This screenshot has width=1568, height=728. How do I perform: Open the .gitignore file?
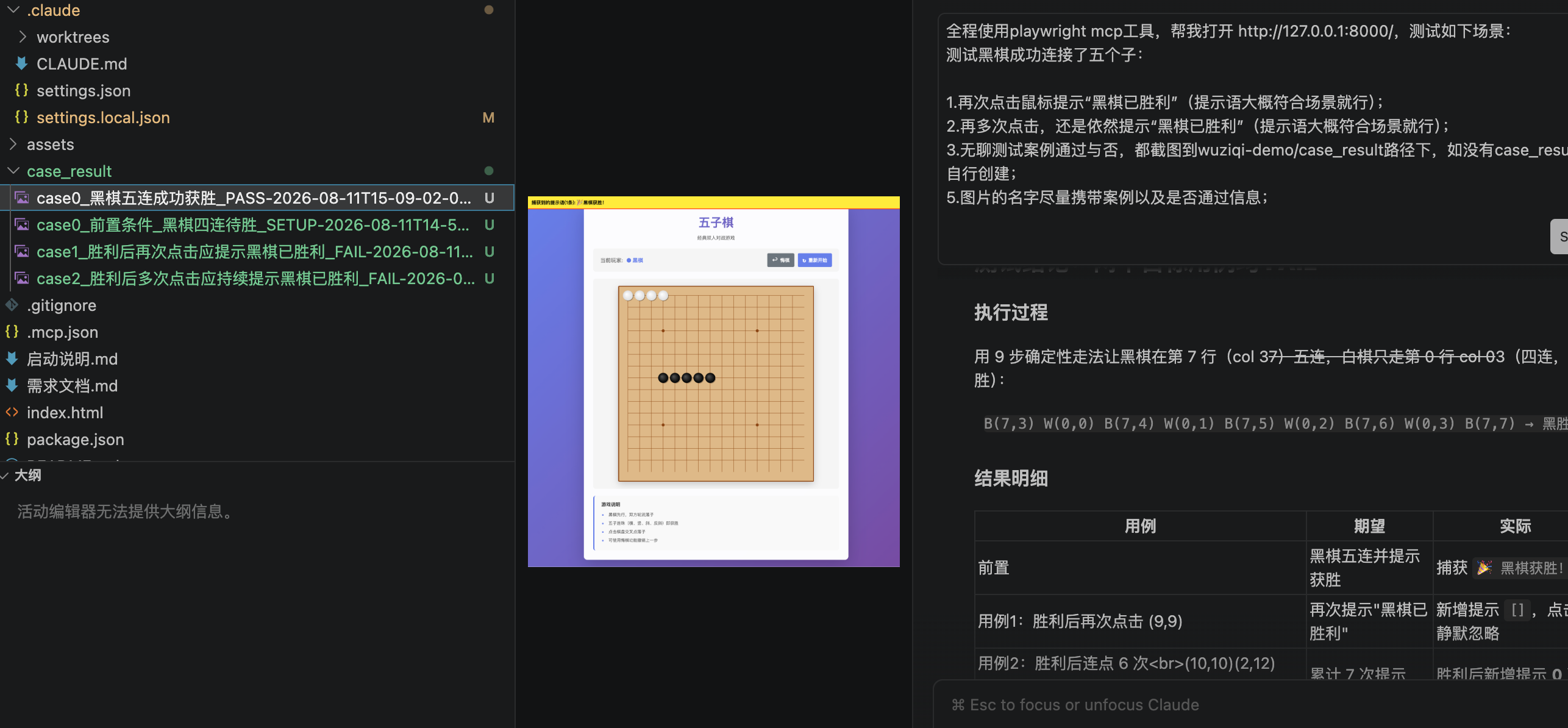[x=62, y=305]
